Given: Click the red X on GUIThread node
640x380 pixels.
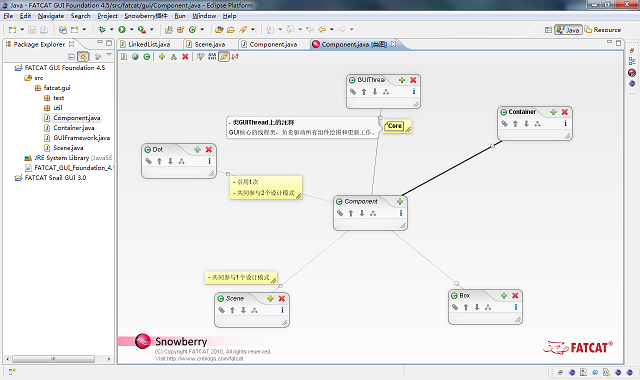Looking at the screenshot, I should pos(413,80).
